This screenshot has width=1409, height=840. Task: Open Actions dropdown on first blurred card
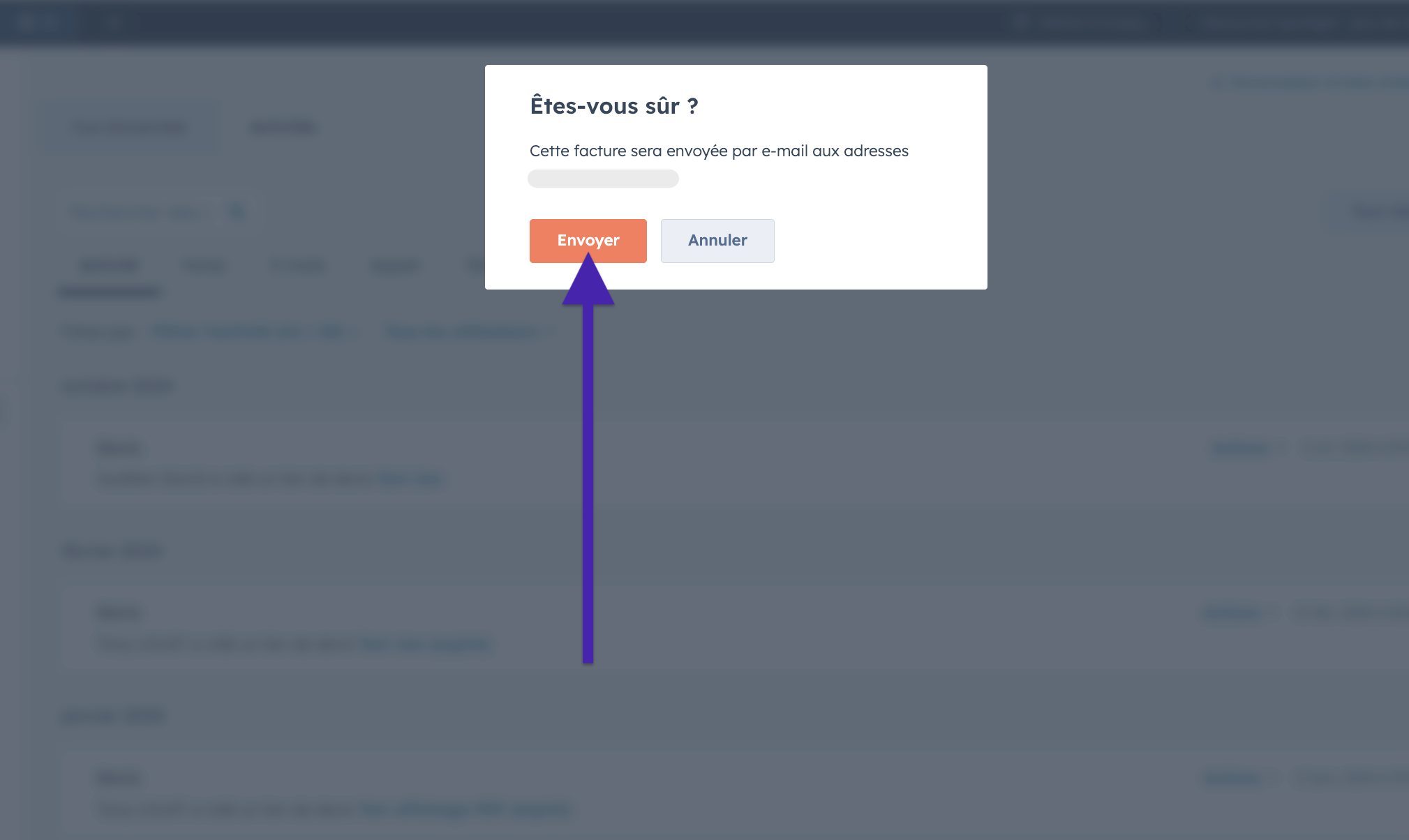pyautogui.click(x=1245, y=448)
